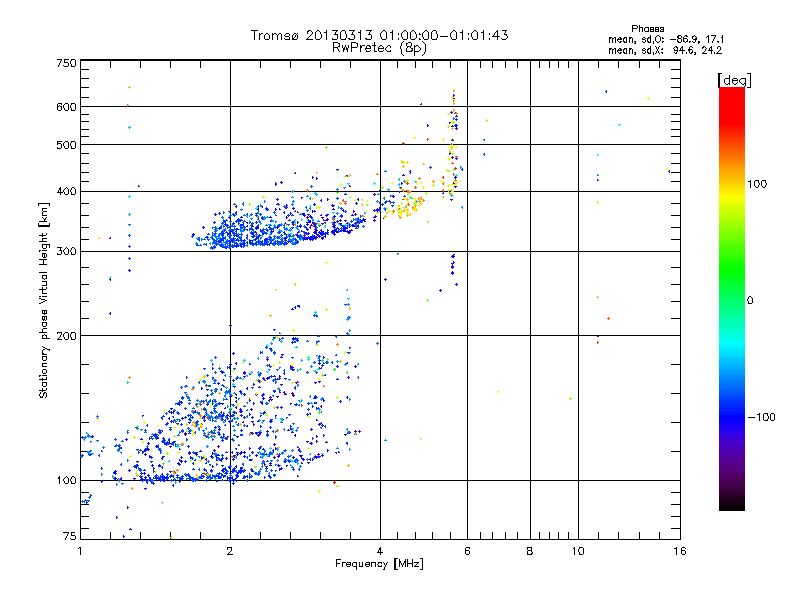Click the plot title 'Tromsø 20130313 01:00:00-01:01:43'
The image size is (800, 600).
(x=379, y=35)
